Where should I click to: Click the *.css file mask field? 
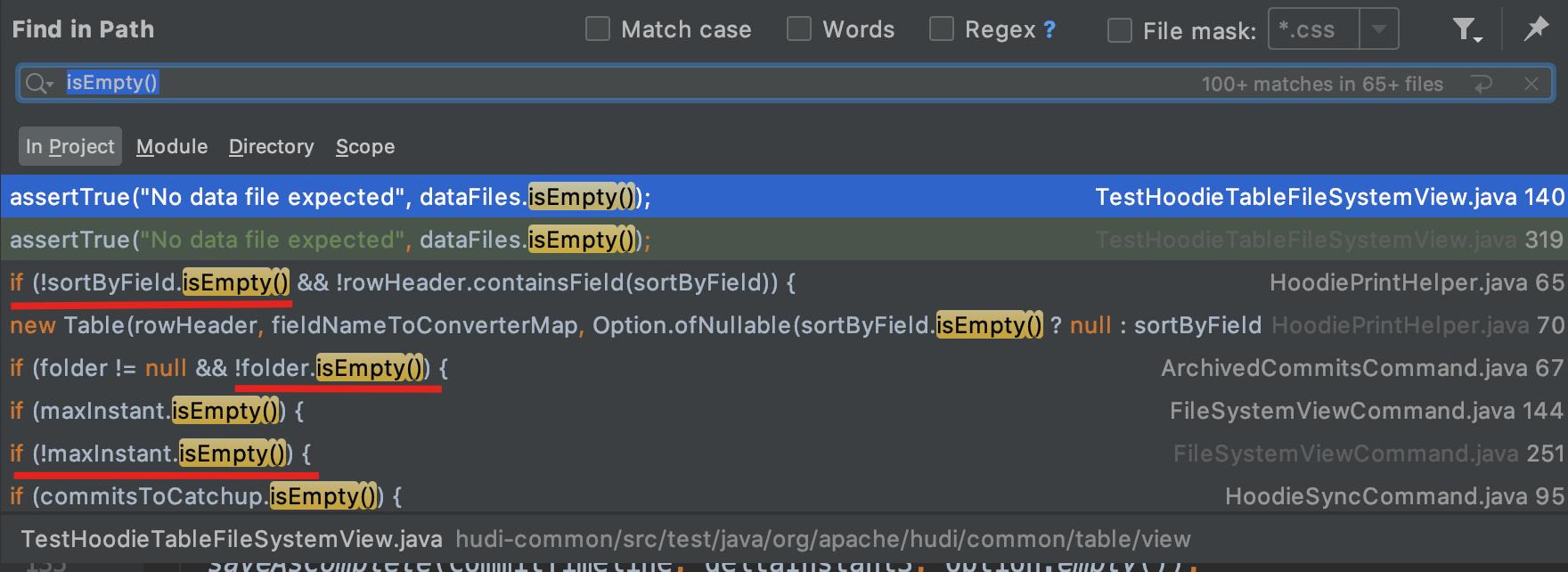[1314, 29]
